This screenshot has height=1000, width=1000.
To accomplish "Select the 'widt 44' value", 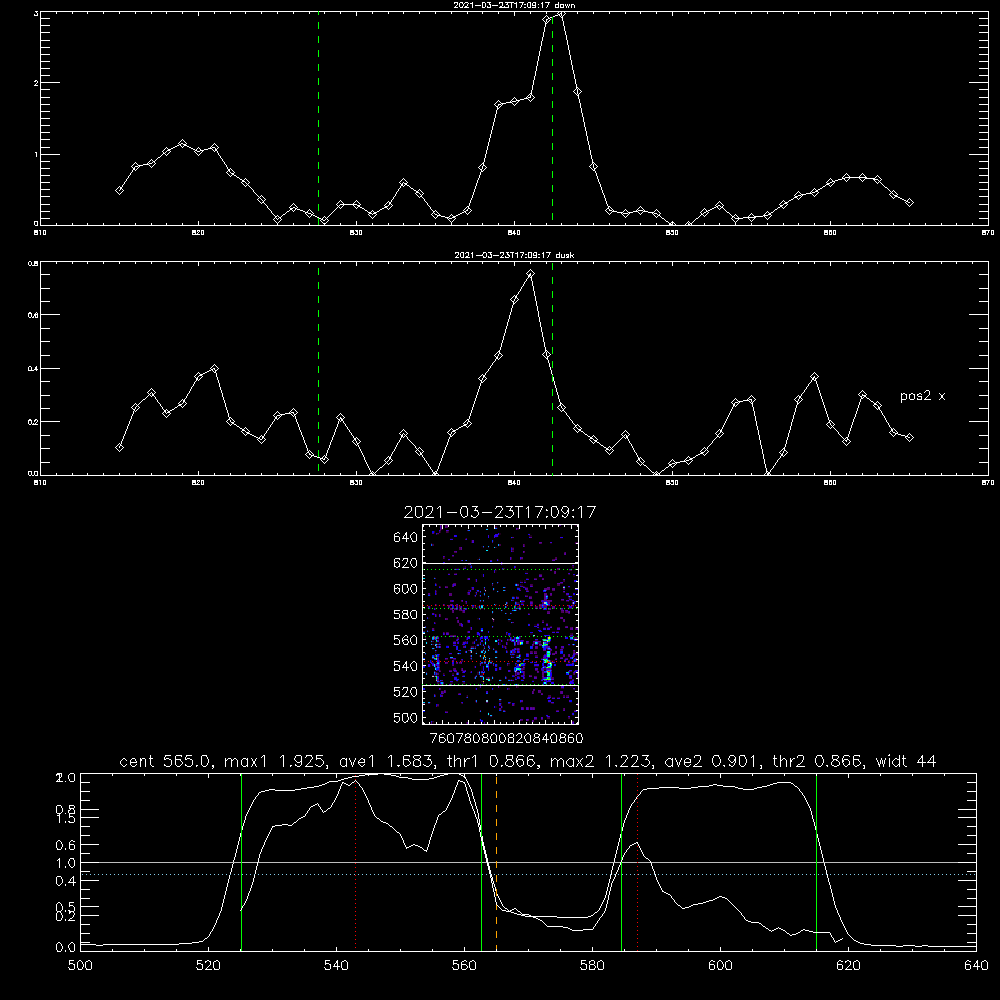I will click(x=906, y=761).
